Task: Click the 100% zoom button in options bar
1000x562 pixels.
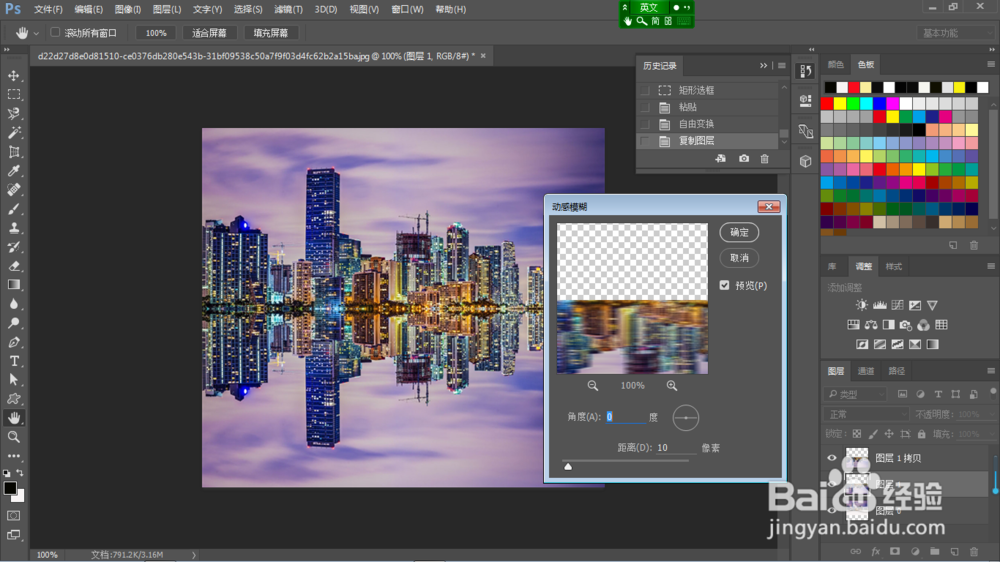Action: [156, 33]
